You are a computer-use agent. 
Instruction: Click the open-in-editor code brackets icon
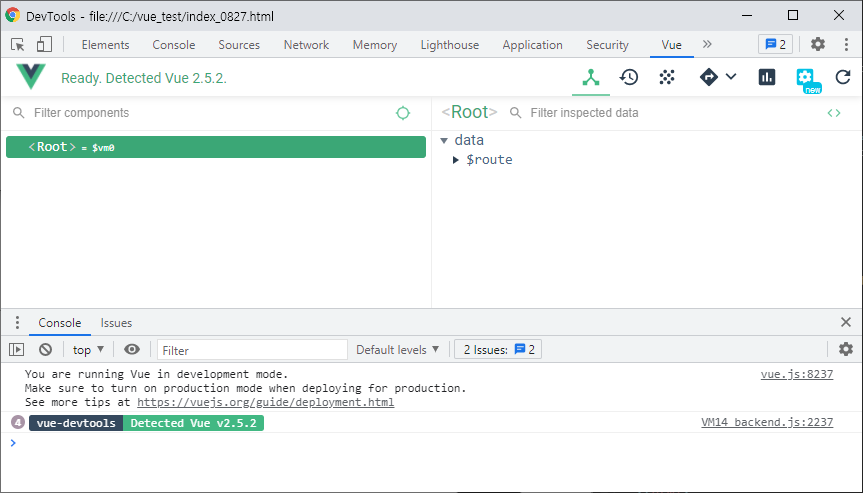(834, 113)
